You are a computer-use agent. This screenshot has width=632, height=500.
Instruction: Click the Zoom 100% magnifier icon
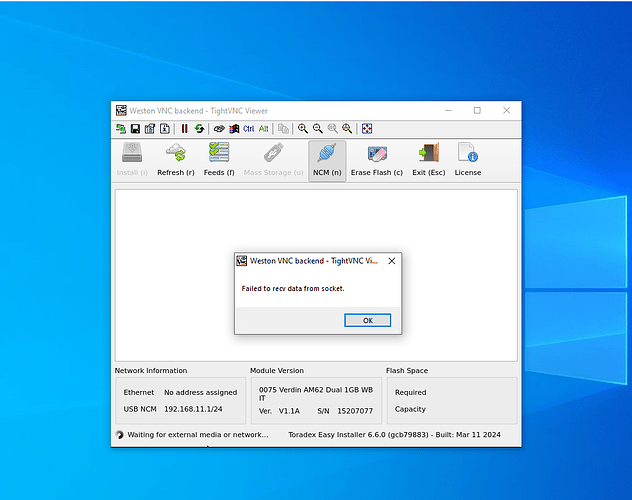[333, 129]
